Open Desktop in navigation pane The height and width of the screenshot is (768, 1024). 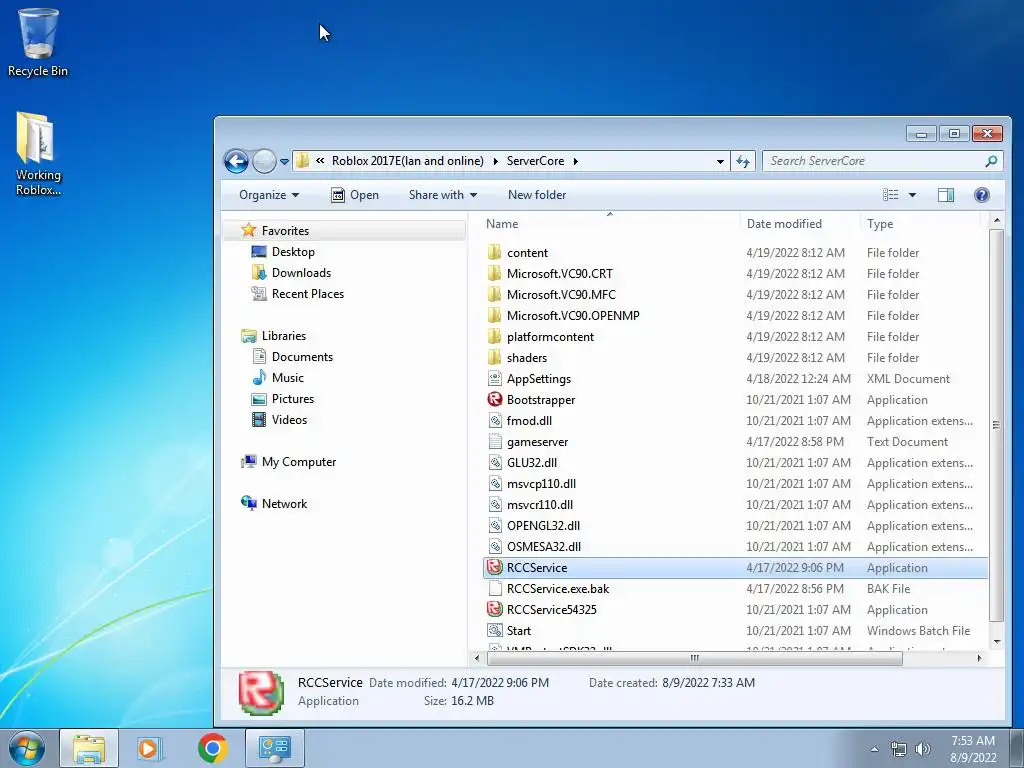point(293,252)
